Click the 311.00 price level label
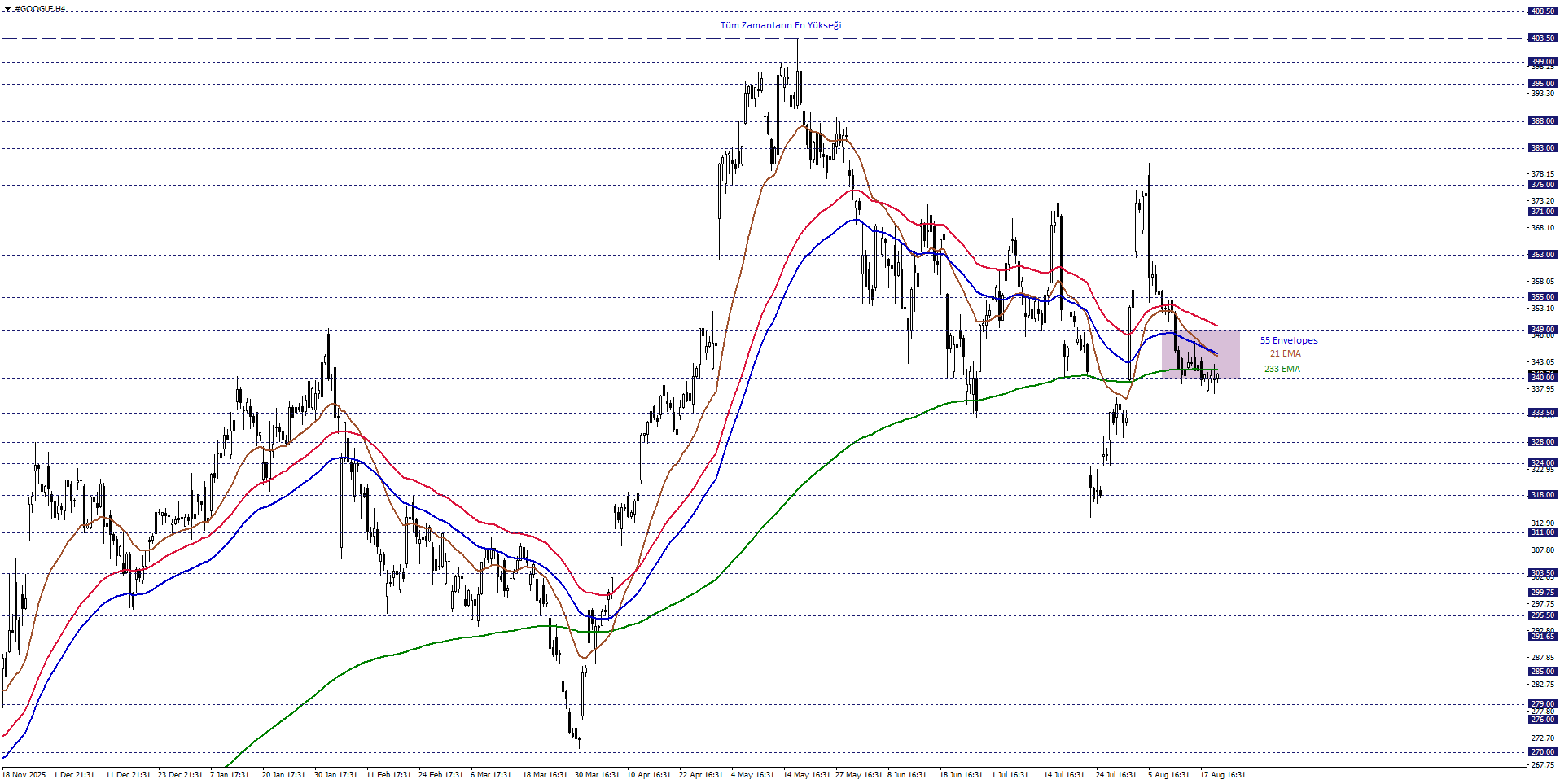The width and height of the screenshot is (1560, 784). tap(1543, 532)
